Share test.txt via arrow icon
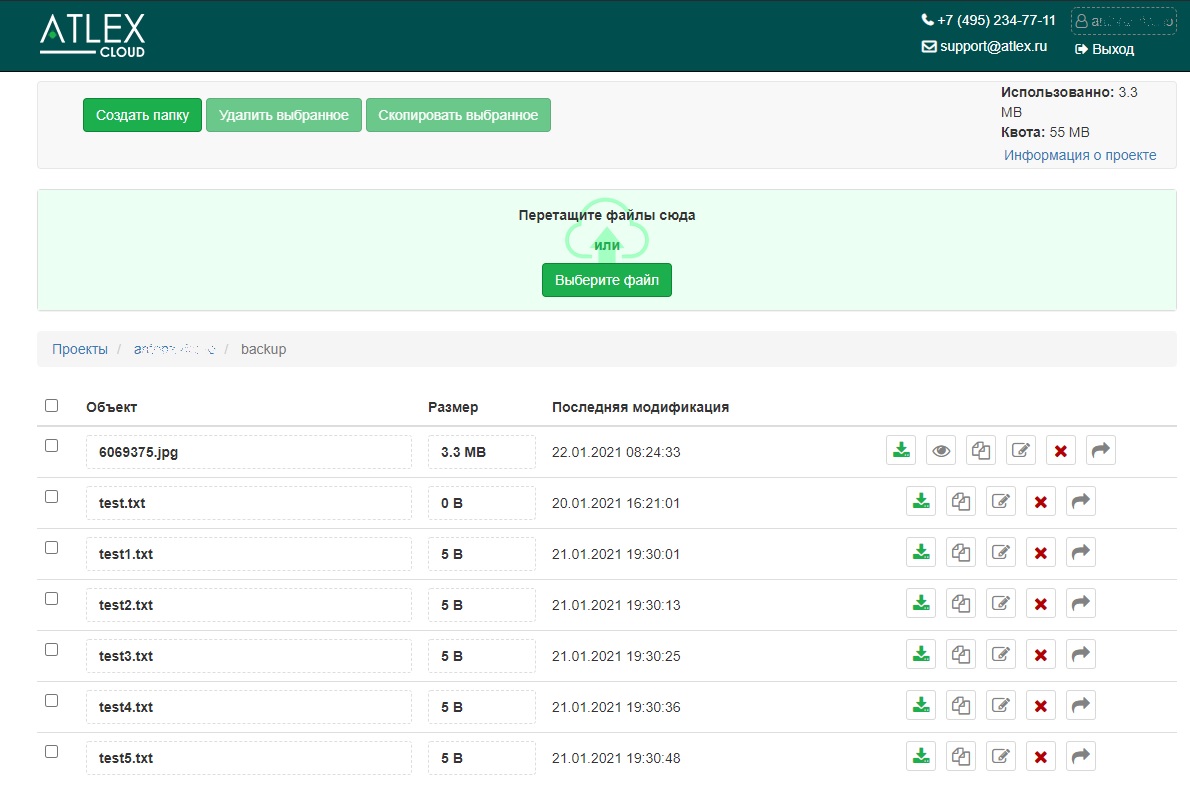Image resolution: width=1190 pixels, height=795 pixels. [1081, 501]
